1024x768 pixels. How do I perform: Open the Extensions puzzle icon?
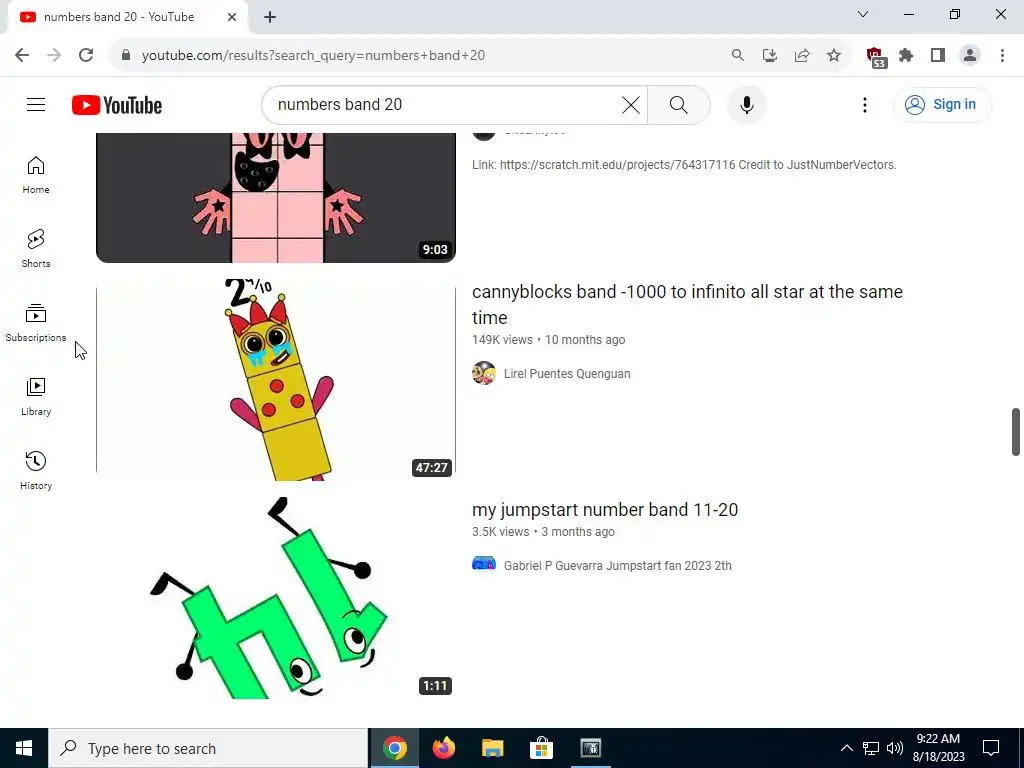(906, 56)
